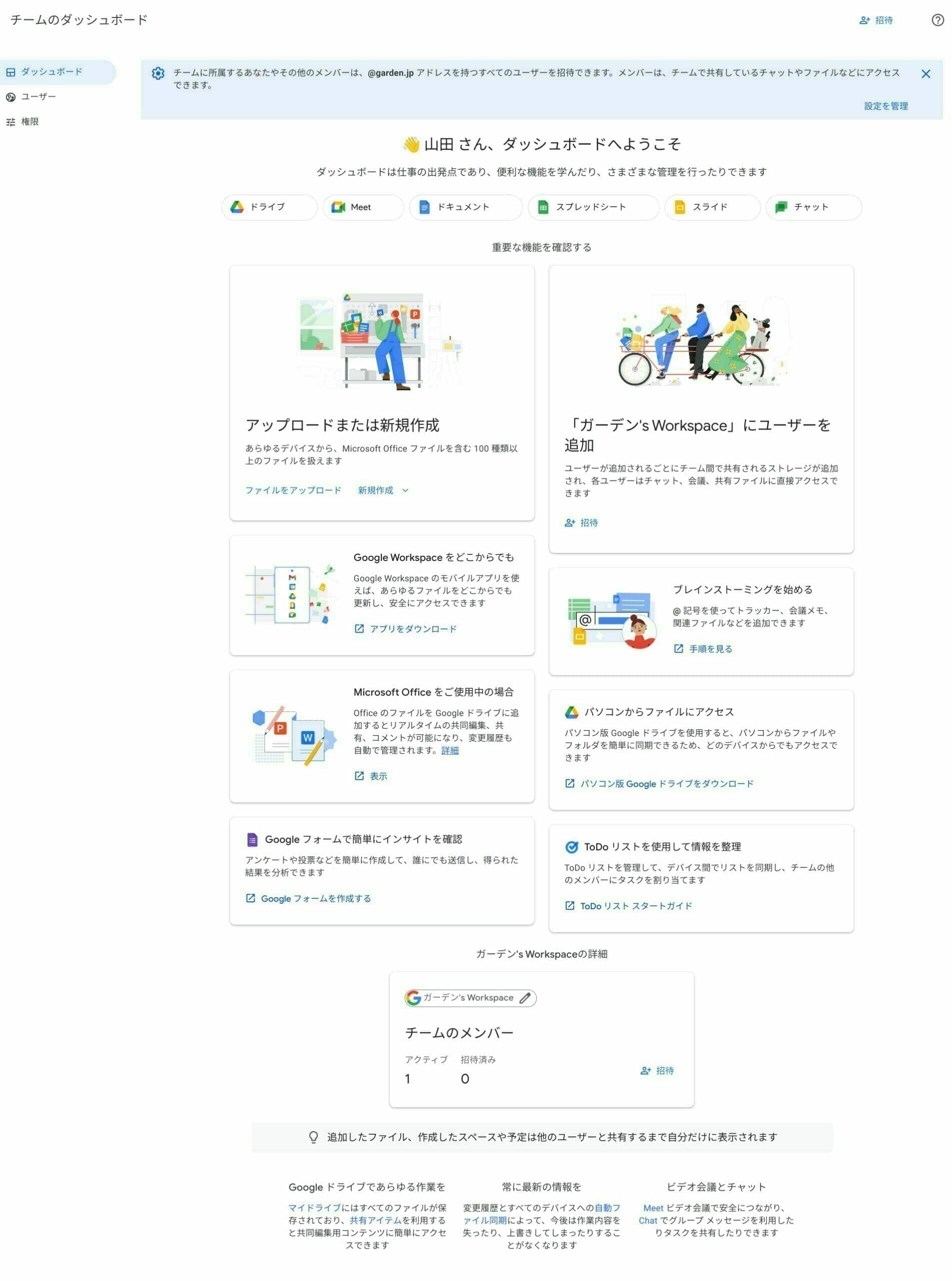Open the チャット app chip
The image size is (952, 1281).
coord(813,207)
